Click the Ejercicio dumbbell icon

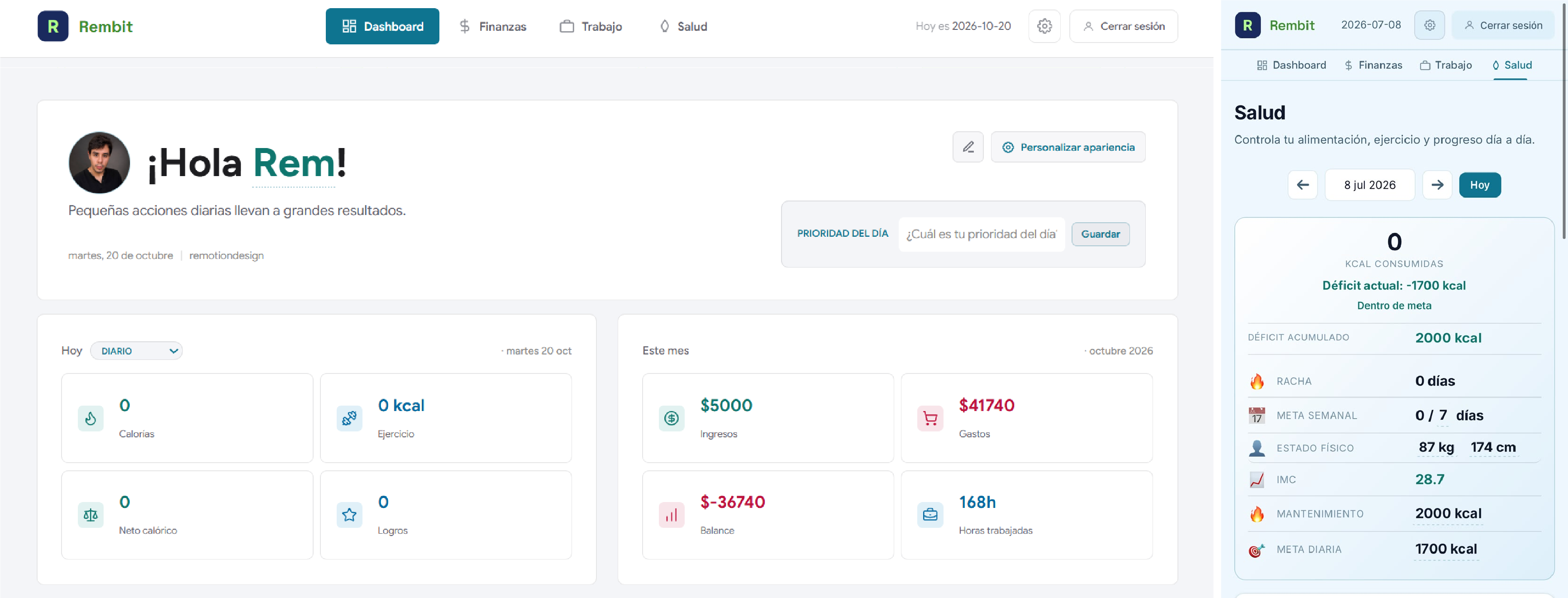[349, 418]
